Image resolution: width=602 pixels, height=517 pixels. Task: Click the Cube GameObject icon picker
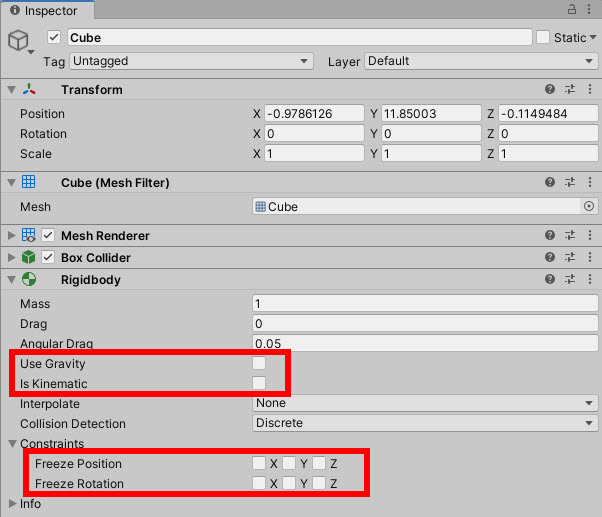(20, 41)
